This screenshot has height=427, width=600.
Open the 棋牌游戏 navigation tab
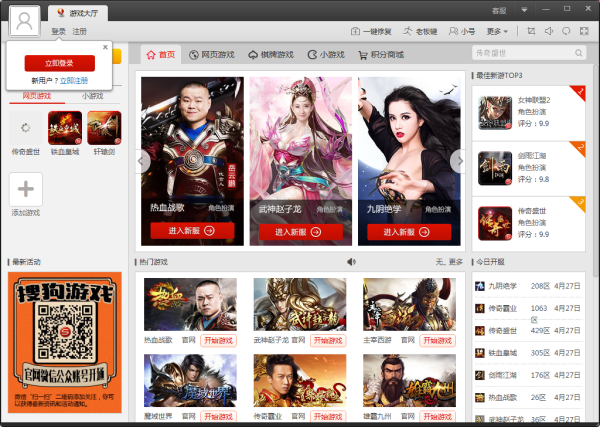coord(271,55)
